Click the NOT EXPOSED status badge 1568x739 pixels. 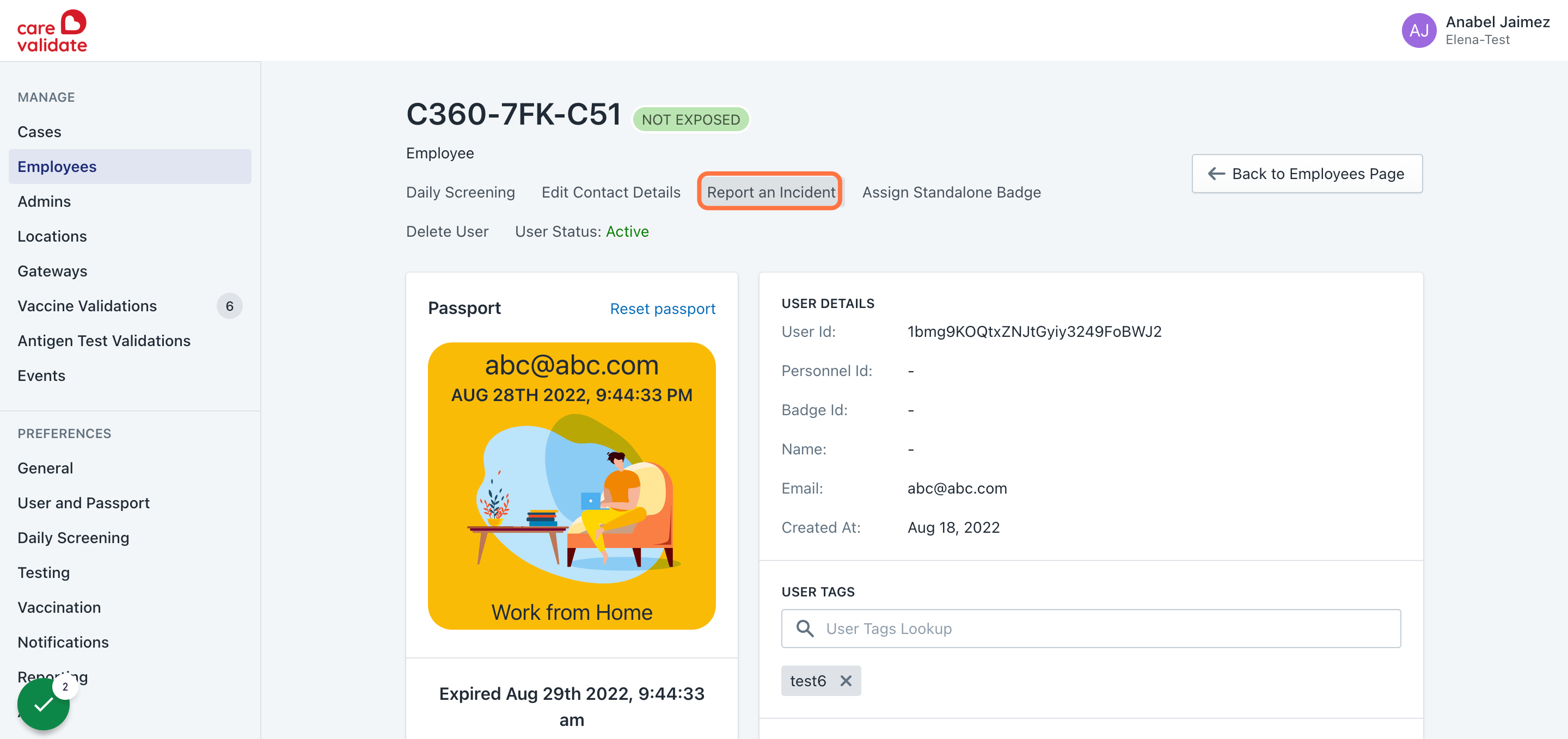[691, 119]
